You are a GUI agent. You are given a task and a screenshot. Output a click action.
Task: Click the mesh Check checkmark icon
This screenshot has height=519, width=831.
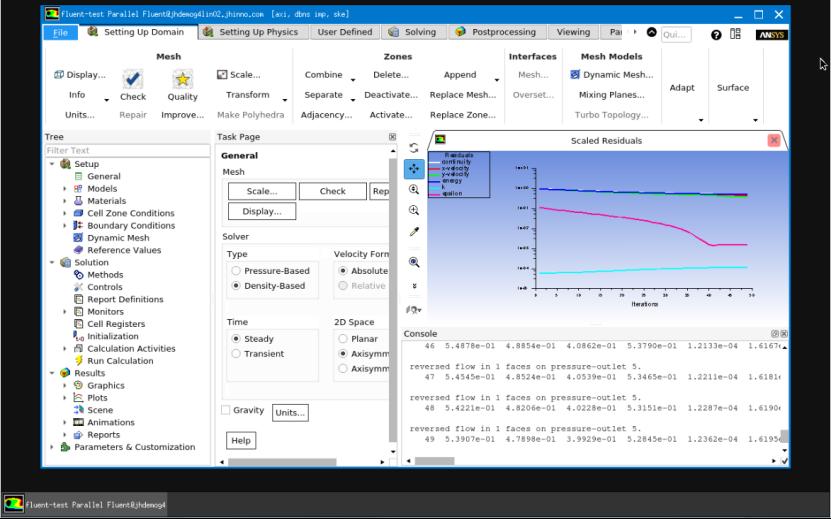(x=132, y=80)
